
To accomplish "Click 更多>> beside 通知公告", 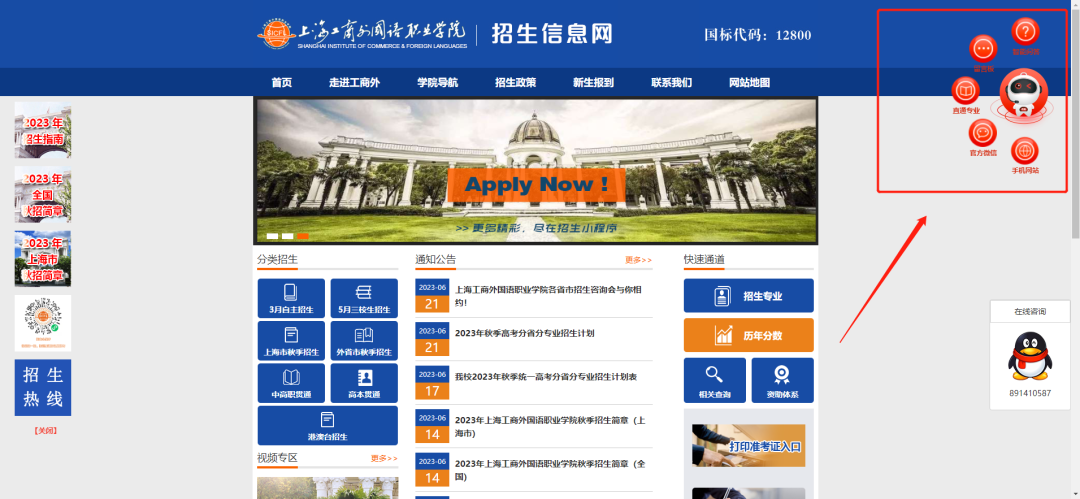I will 638,260.
